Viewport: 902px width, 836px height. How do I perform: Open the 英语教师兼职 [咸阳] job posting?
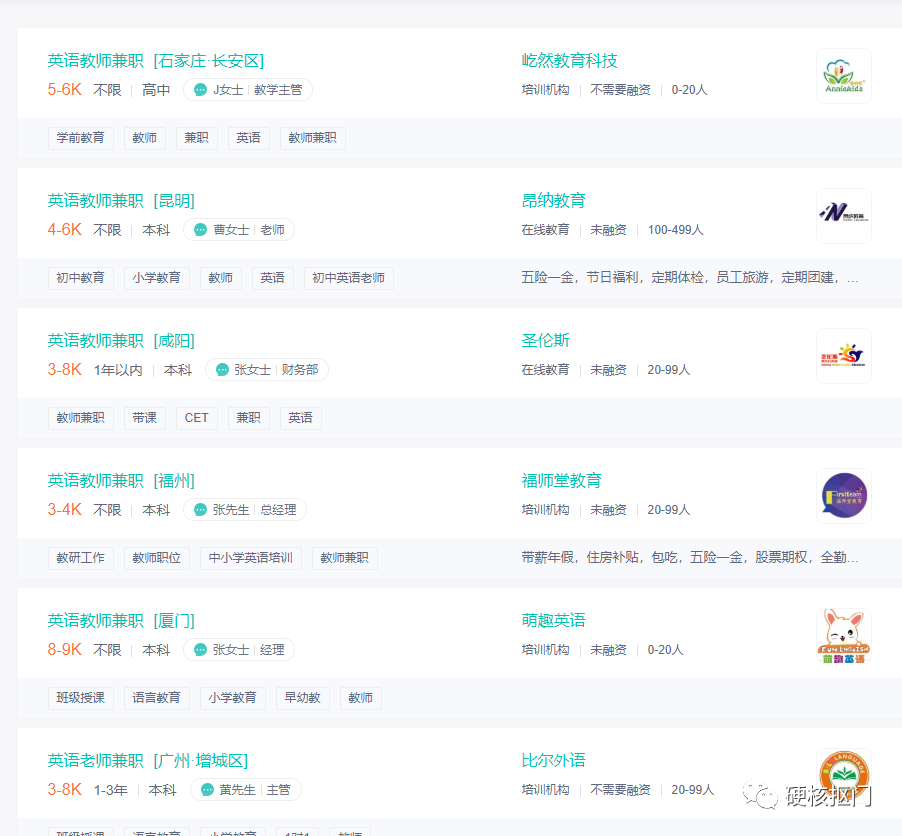tap(122, 340)
